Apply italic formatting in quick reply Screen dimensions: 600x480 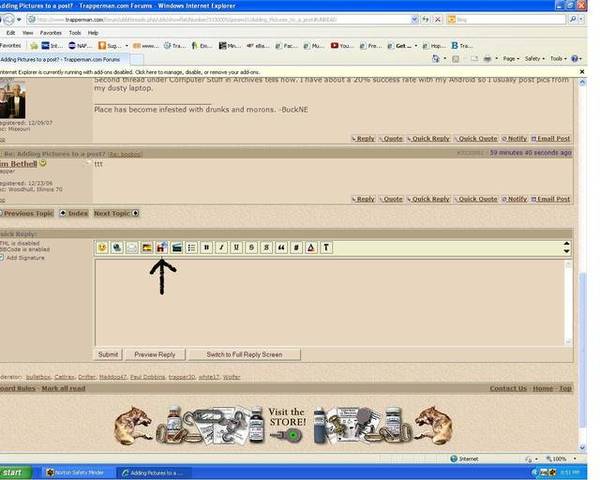pos(222,247)
